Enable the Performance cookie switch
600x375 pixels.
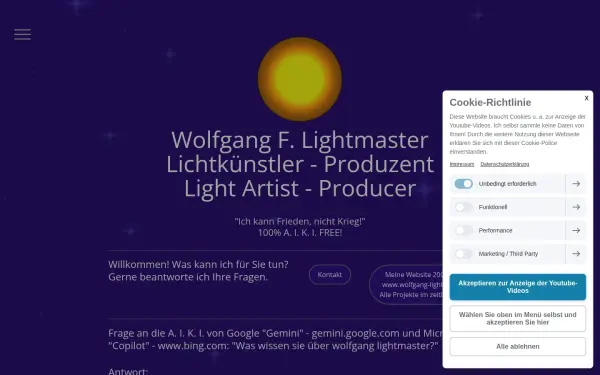(463, 230)
